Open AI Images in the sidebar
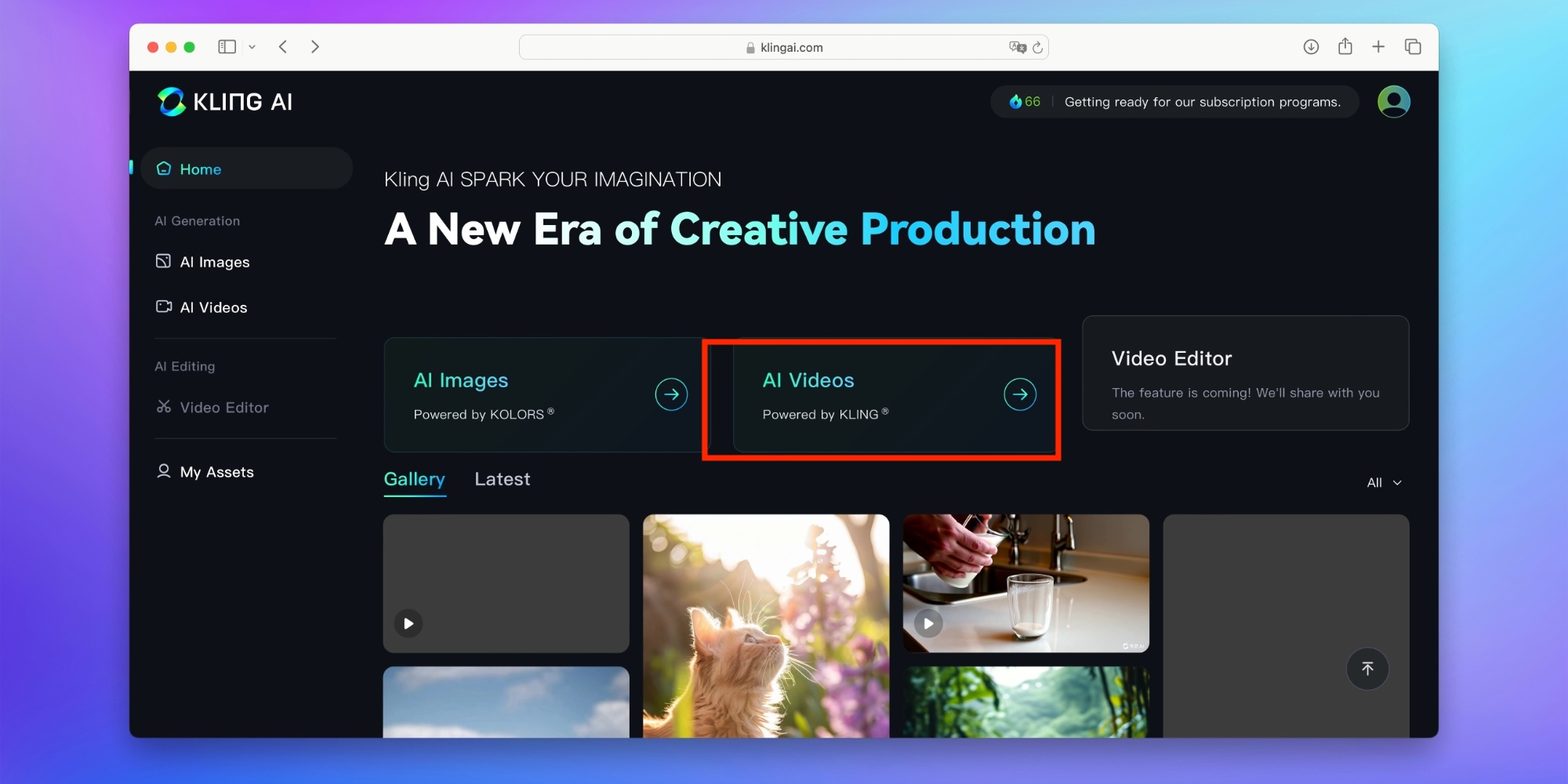This screenshot has height=784, width=1568. (x=214, y=262)
